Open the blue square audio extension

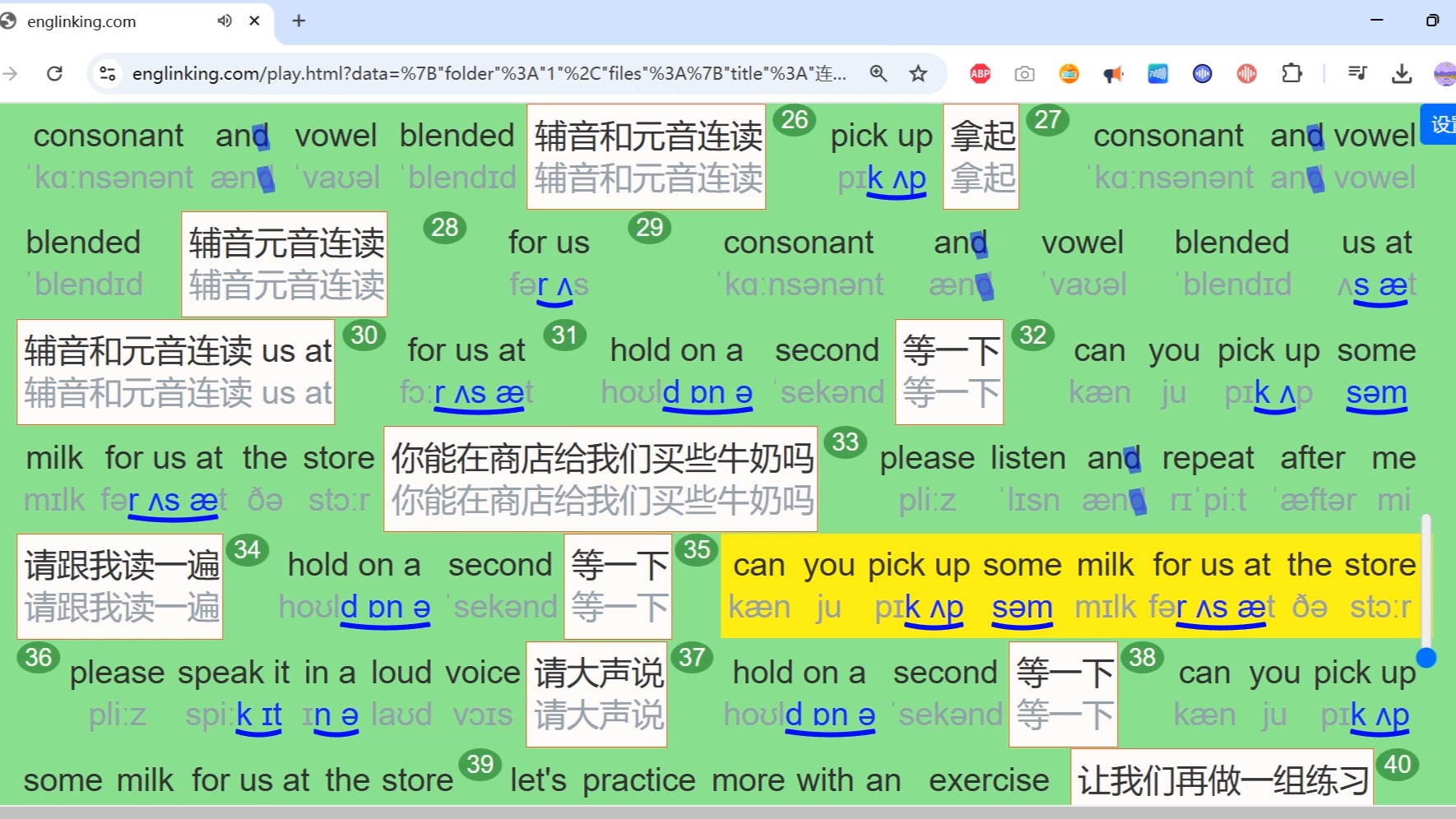coord(1157,73)
